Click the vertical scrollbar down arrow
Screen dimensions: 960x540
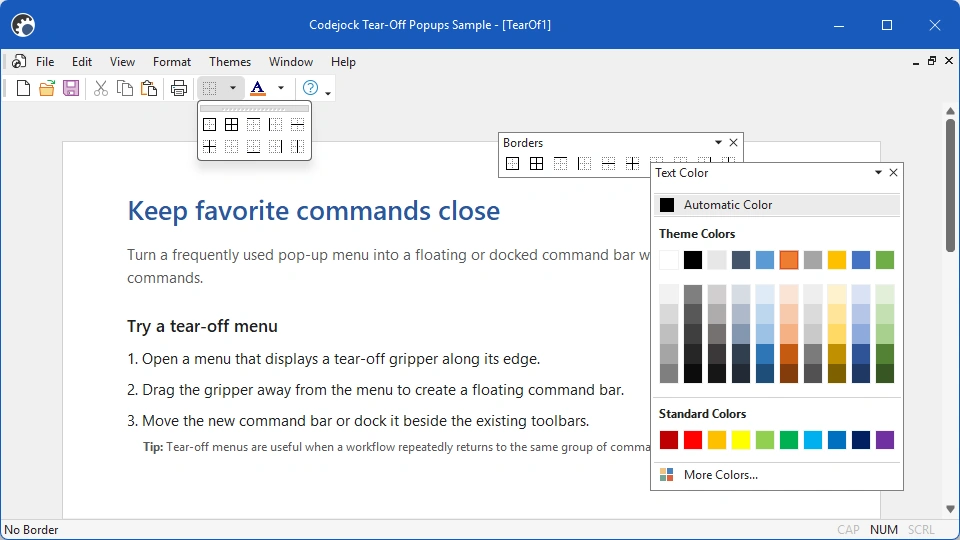pos(950,509)
